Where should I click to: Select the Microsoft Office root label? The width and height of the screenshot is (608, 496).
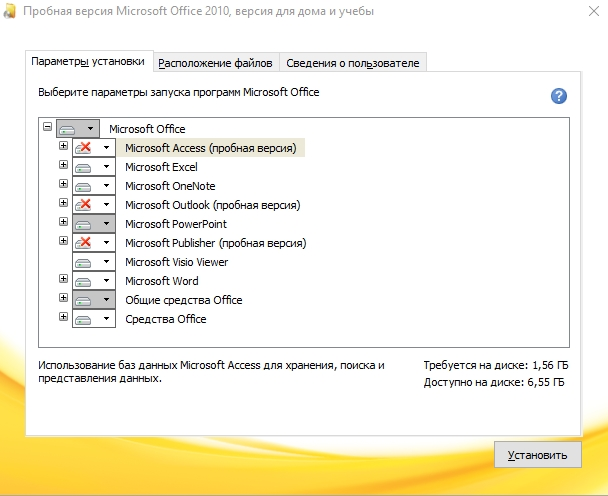pyautogui.click(x=147, y=129)
